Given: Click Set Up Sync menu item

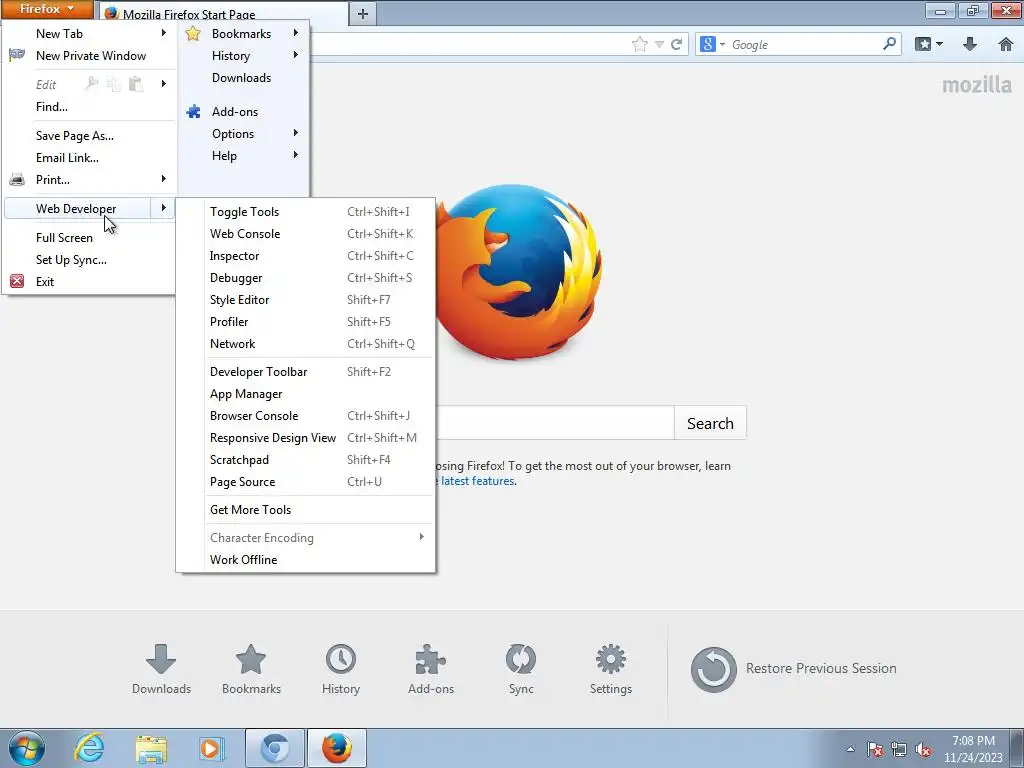Looking at the screenshot, I should [x=90, y=260].
